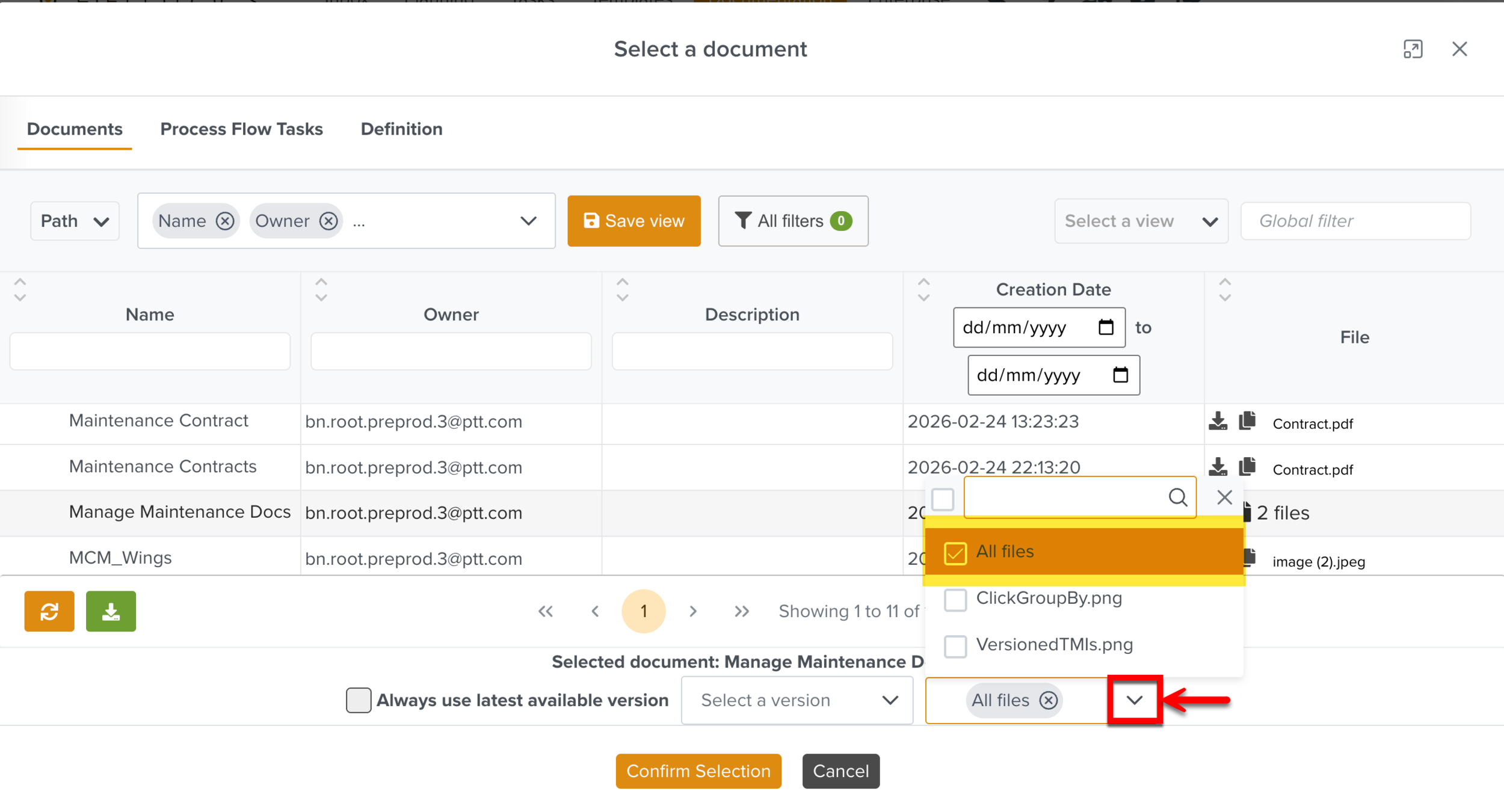Image resolution: width=1504 pixels, height=812 pixels.
Task: Enable Always use latest available version
Action: tap(359, 700)
